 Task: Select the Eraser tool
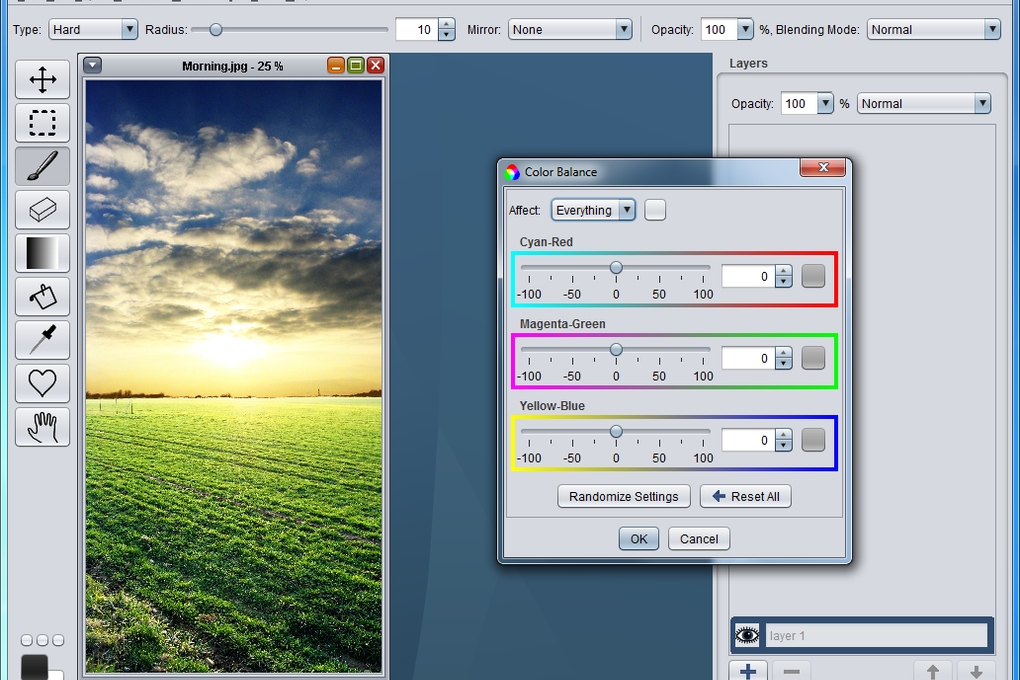42,210
